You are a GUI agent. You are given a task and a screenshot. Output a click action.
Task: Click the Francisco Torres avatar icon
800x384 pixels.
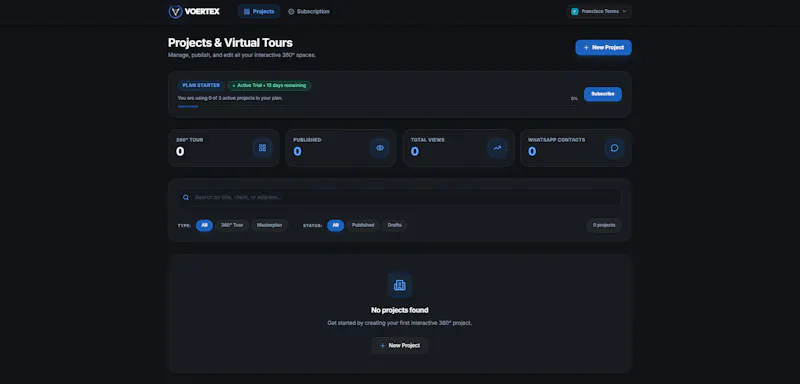click(574, 11)
